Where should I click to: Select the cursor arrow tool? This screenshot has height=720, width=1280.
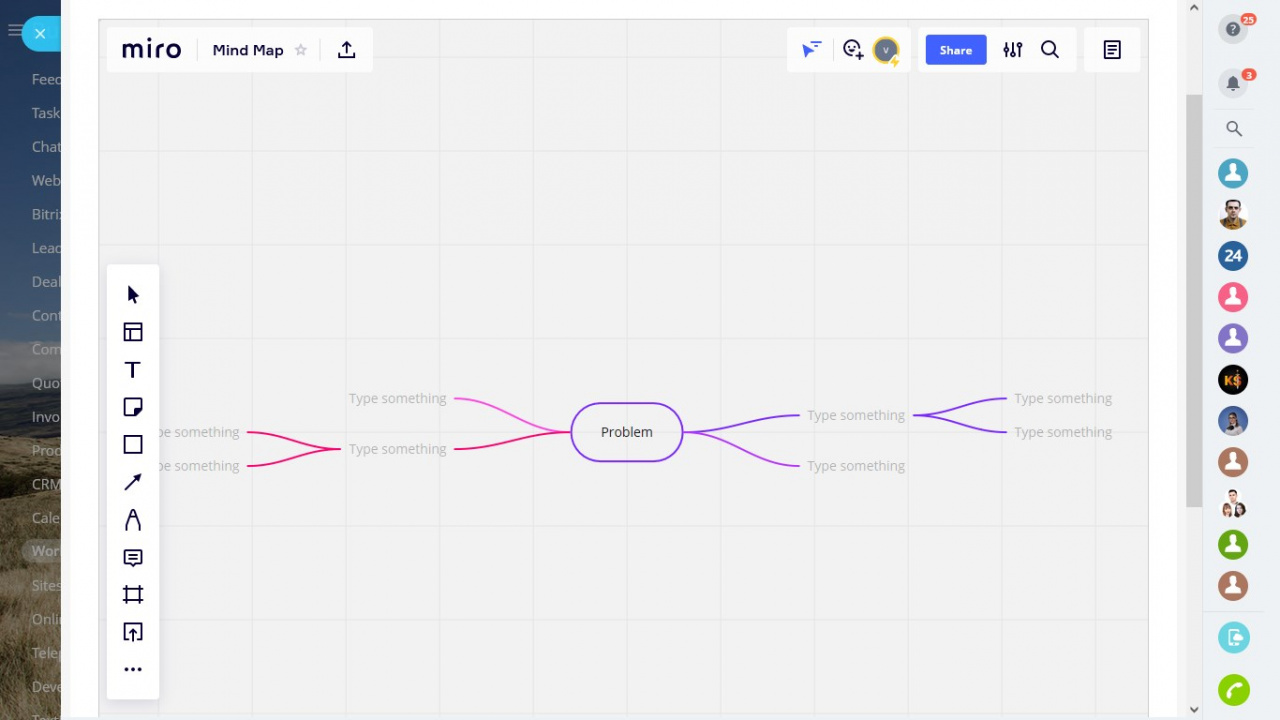pyautogui.click(x=133, y=294)
